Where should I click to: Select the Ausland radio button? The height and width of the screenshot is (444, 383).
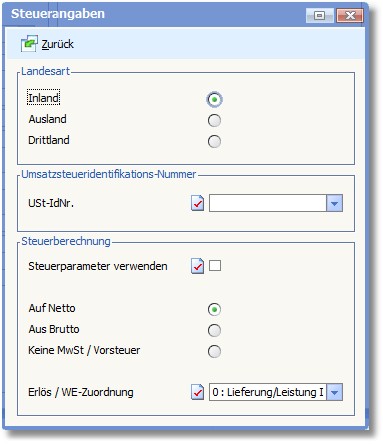(x=214, y=121)
